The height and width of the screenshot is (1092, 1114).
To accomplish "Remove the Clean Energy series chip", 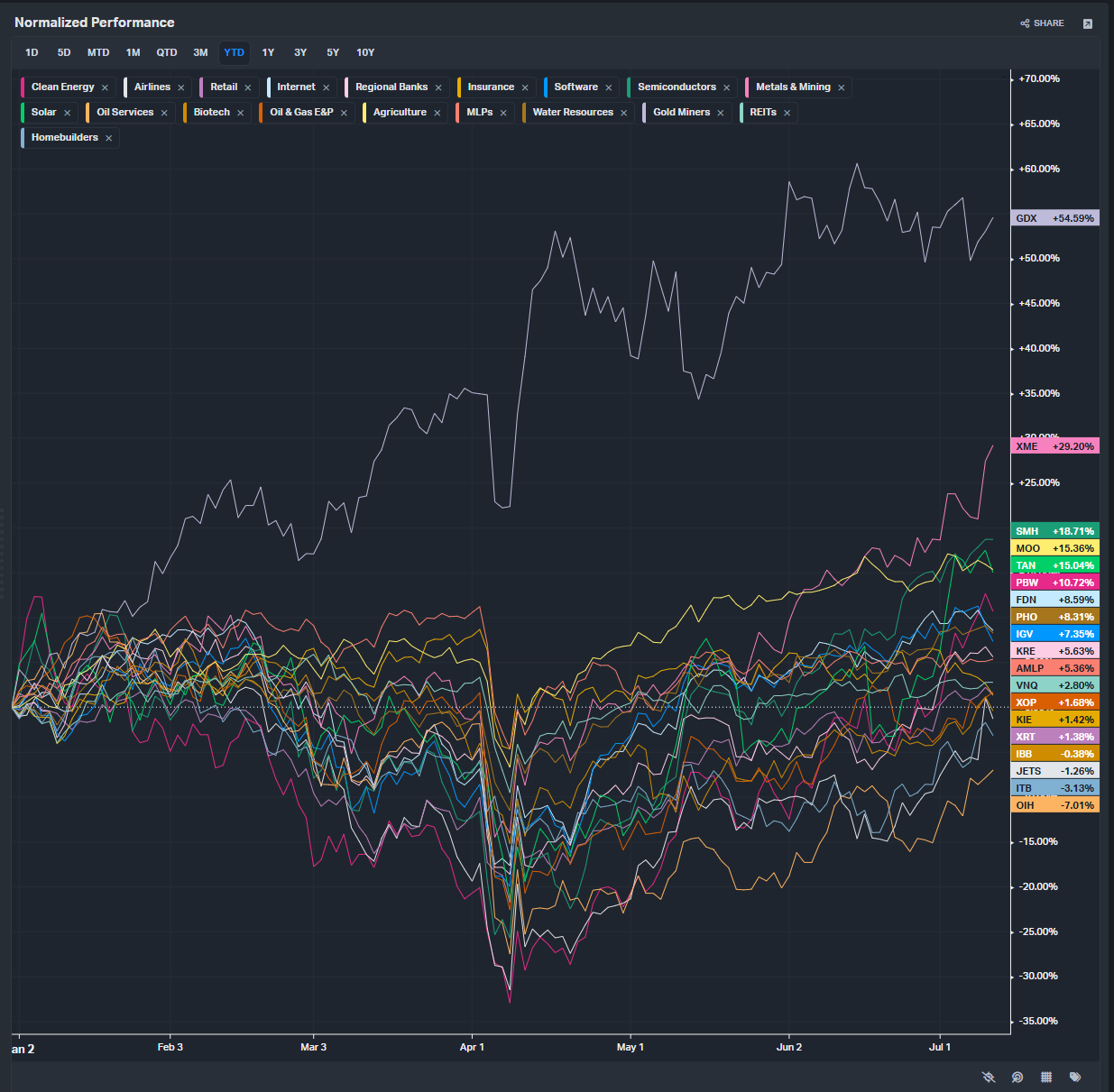I will [105, 87].
